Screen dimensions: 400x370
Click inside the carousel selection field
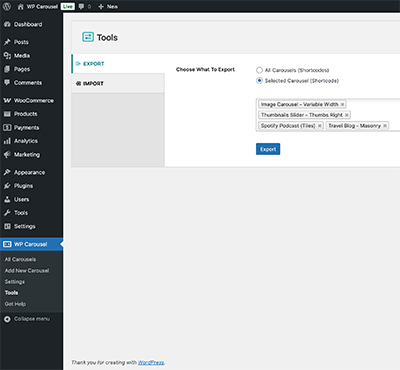pyautogui.click(x=328, y=115)
